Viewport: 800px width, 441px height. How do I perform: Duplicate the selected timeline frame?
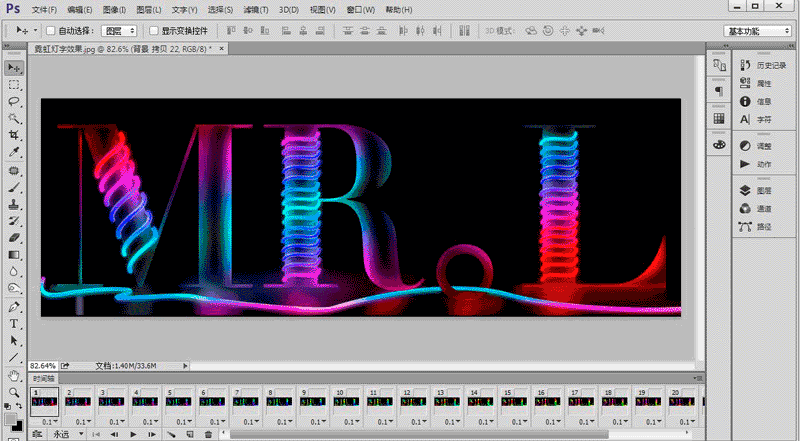click(x=190, y=434)
